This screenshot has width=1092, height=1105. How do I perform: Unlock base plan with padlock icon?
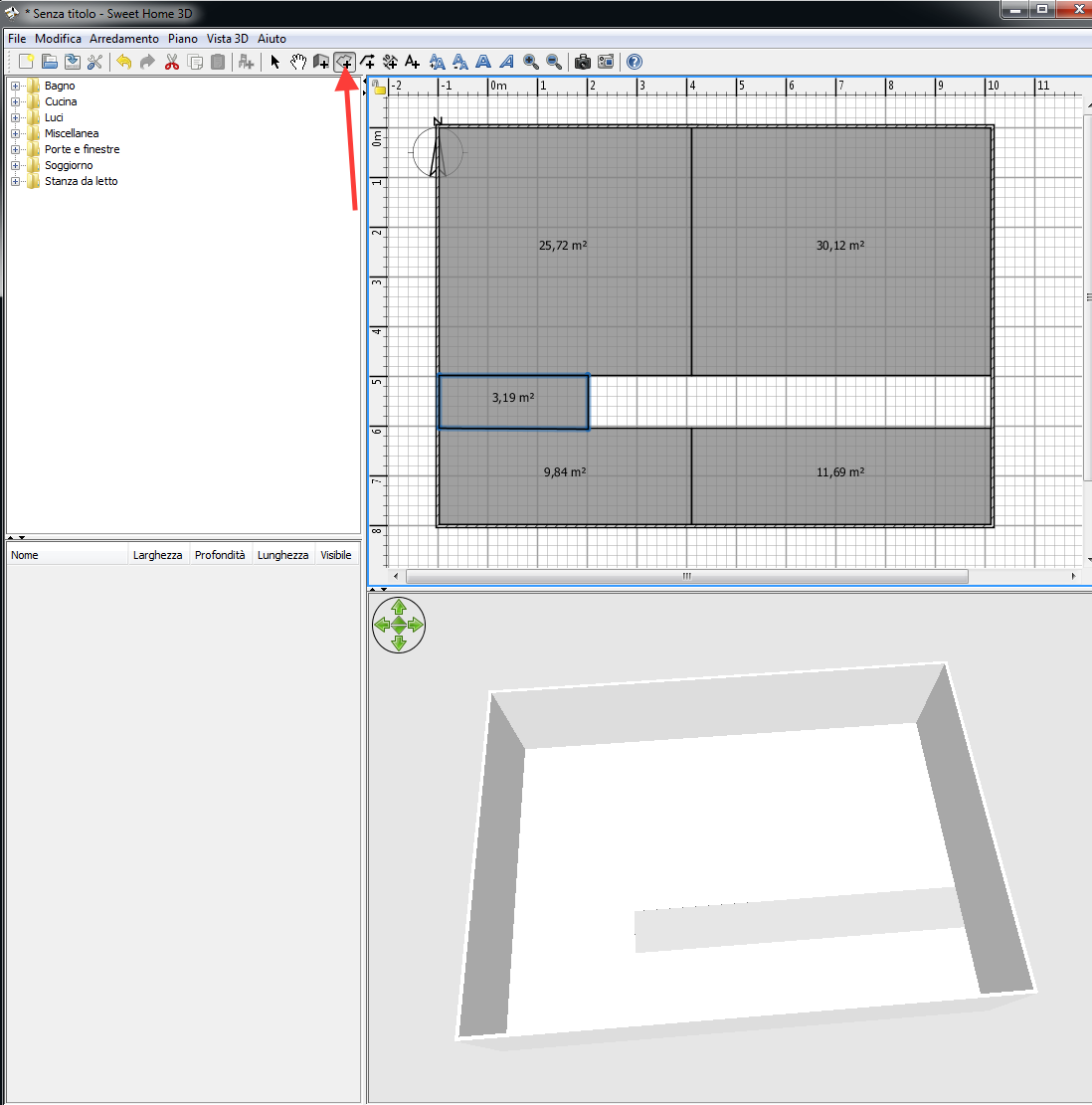point(379,88)
